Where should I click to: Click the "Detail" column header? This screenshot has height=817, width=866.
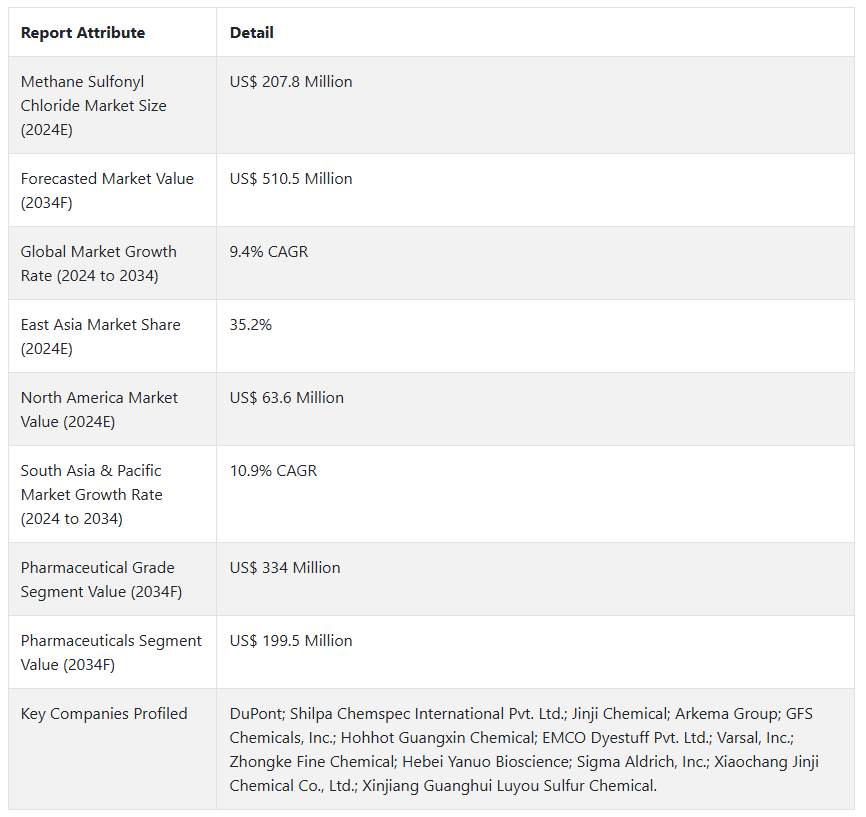click(252, 33)
